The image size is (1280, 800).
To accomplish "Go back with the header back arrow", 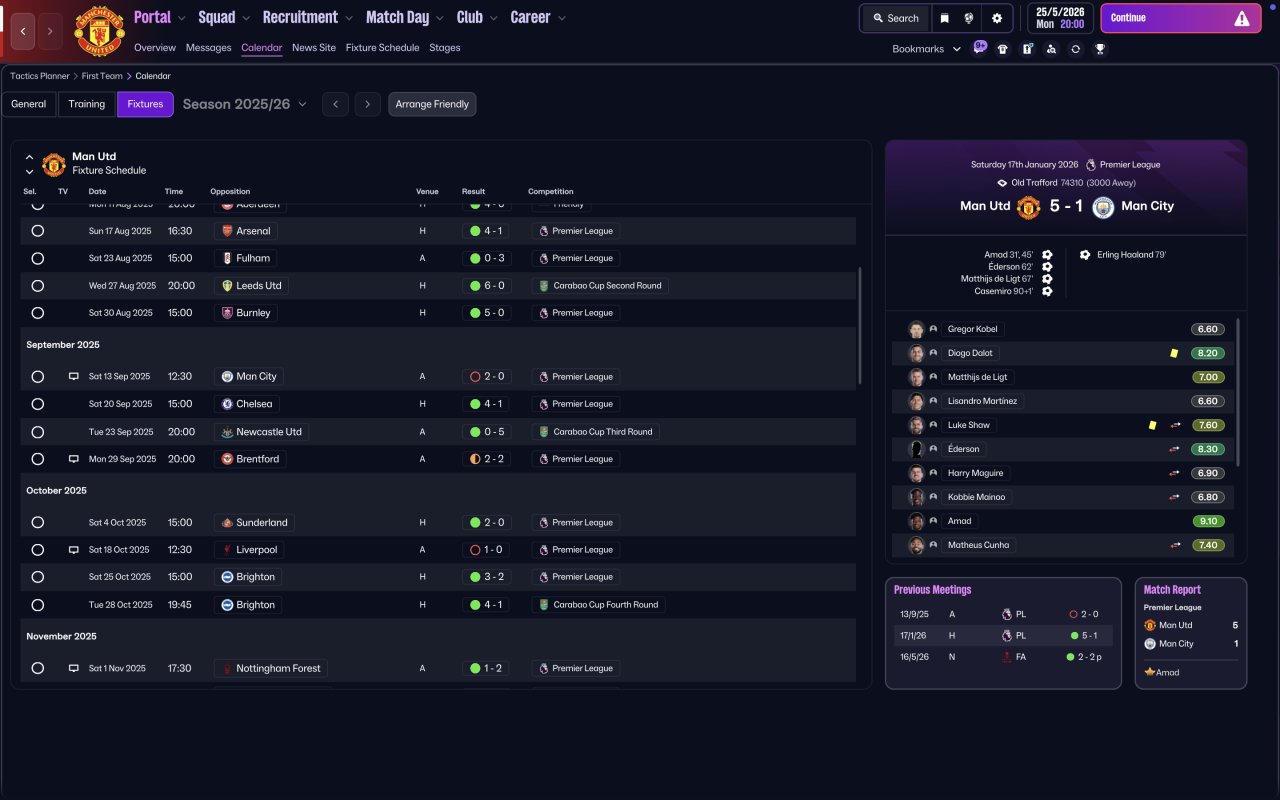I will point(23,32).
